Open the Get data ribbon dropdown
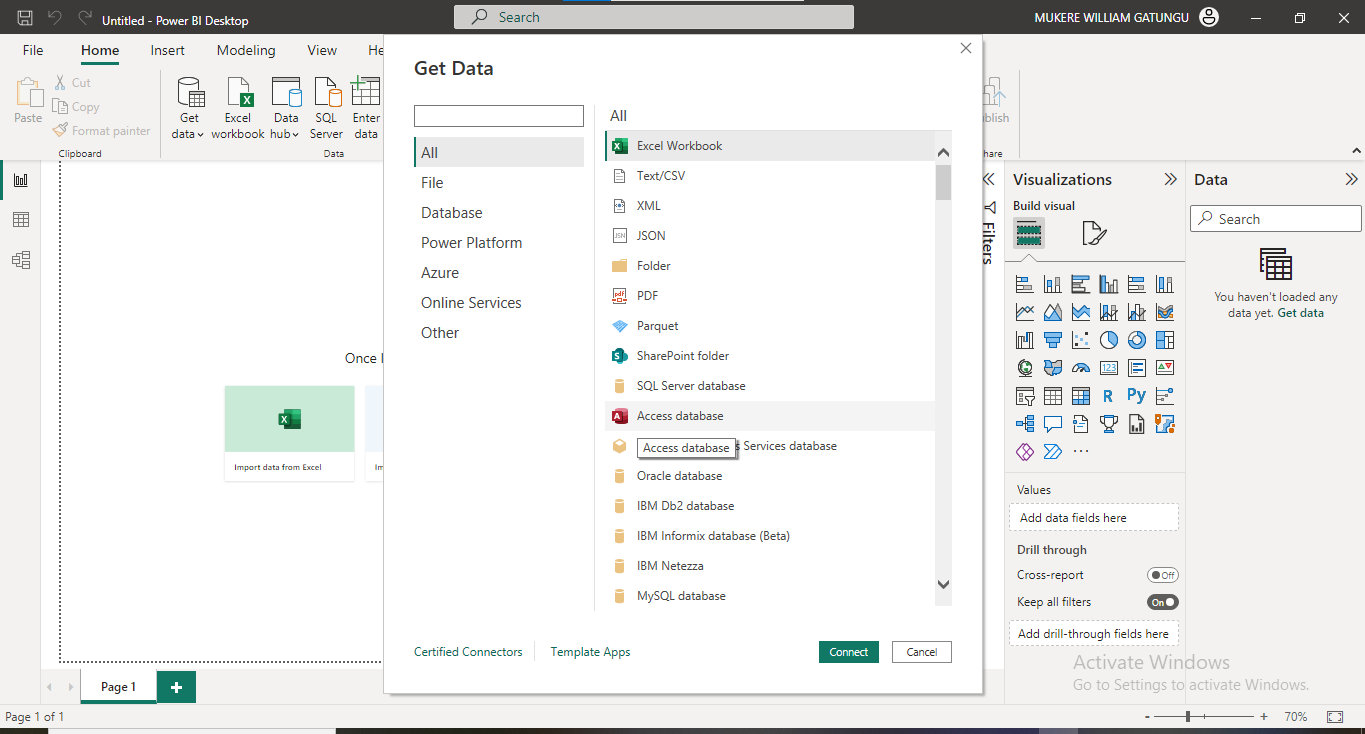Image resolution: width=1365 pixels, height=734 pixels. (189, 107)
